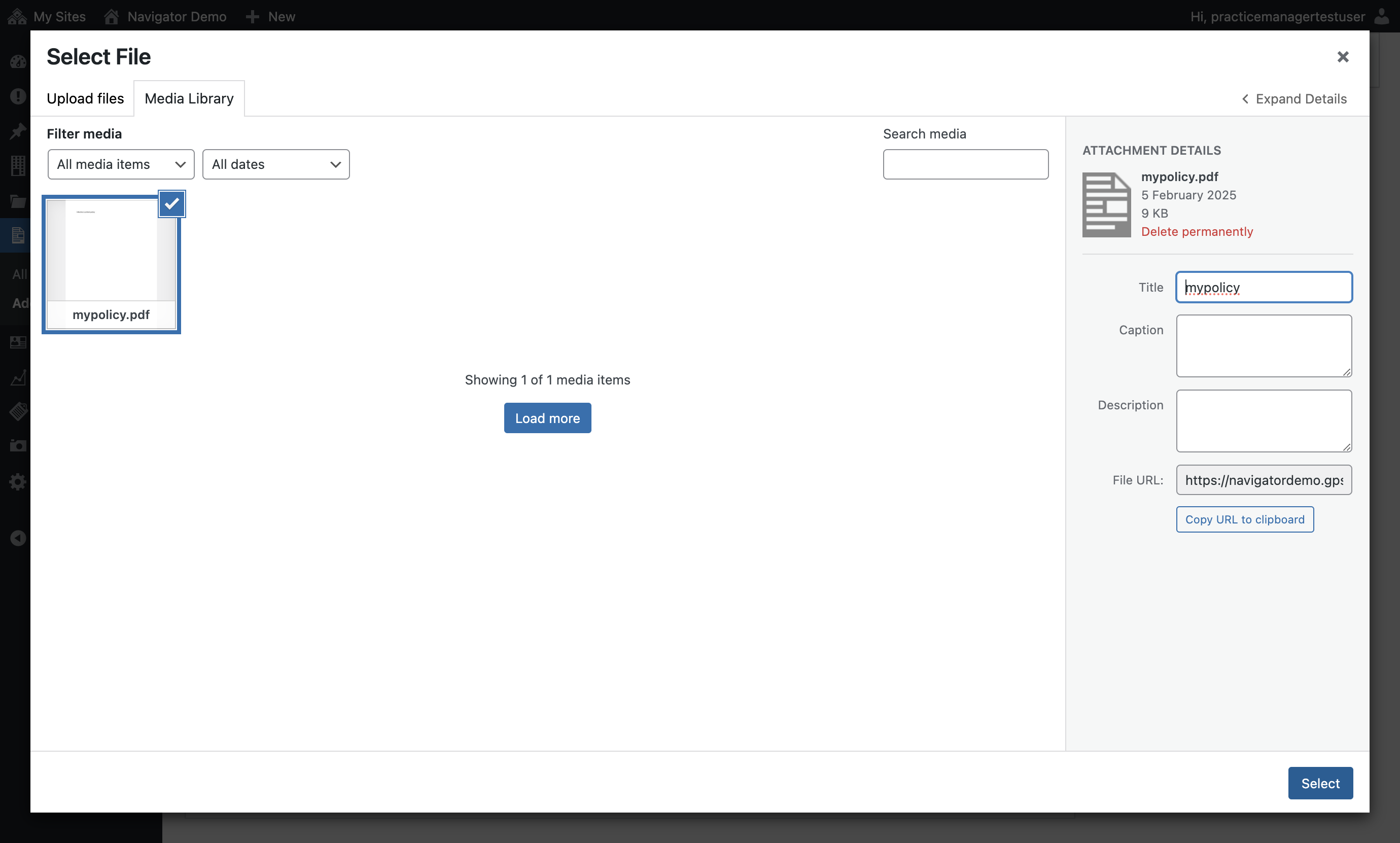Click Delete permanently link
Screen dimensions: 1400x843
[x=1197, y=231]
